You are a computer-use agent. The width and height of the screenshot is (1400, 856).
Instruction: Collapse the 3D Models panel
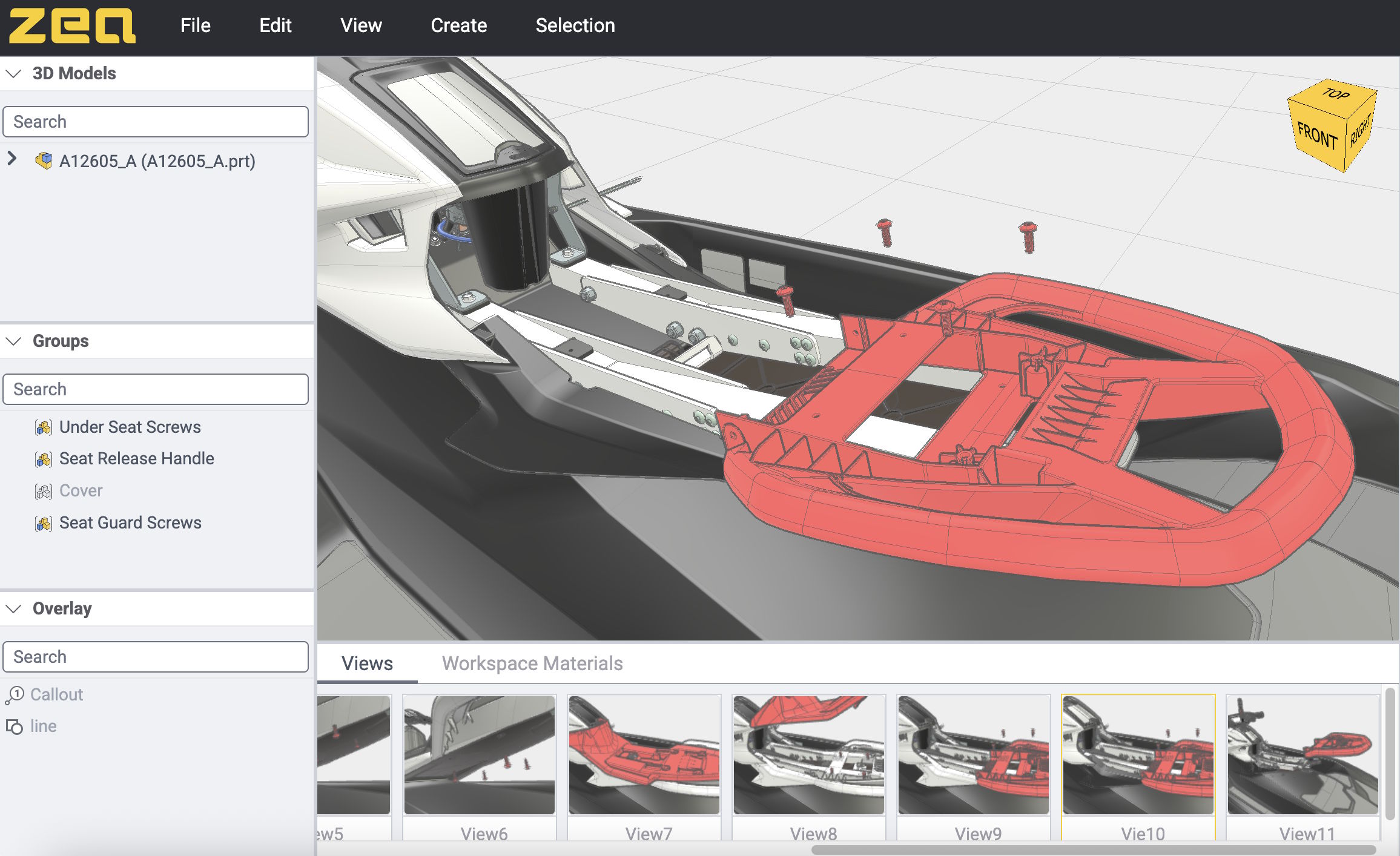click(13, 73)
